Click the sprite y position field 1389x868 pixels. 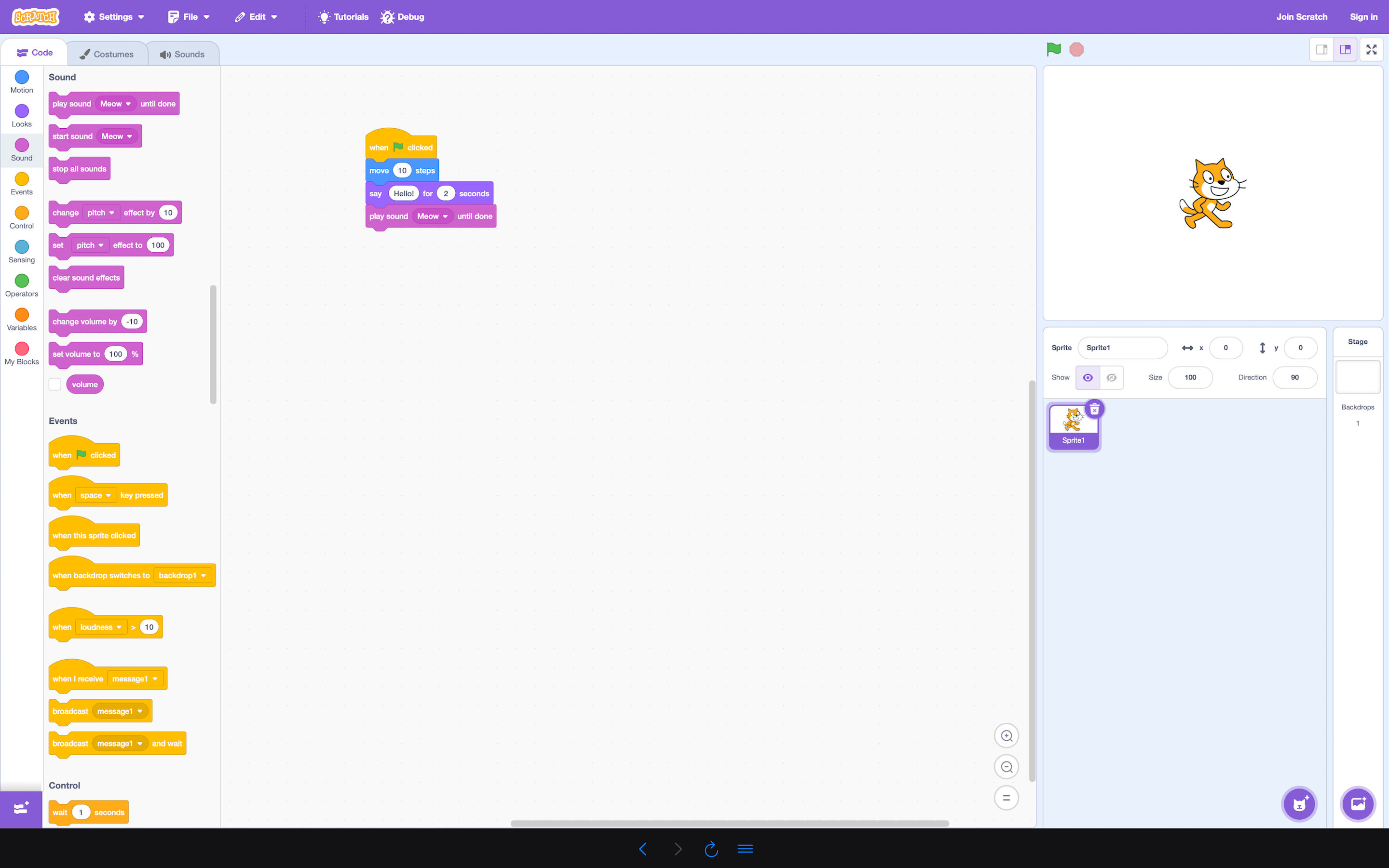(1300, 347)
